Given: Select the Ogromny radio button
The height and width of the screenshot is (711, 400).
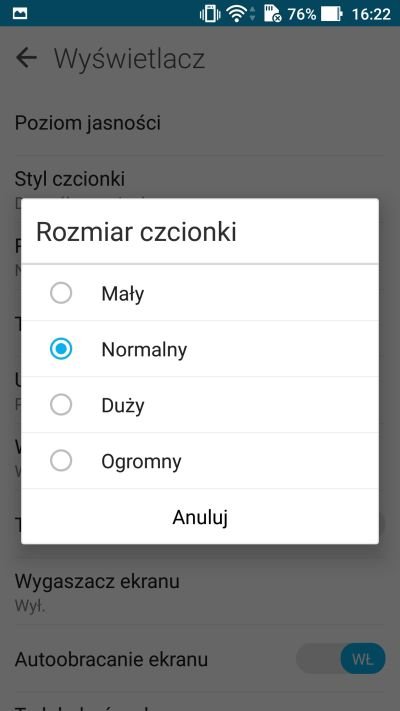Looking at the screenshot, I should tap(61, 461).
